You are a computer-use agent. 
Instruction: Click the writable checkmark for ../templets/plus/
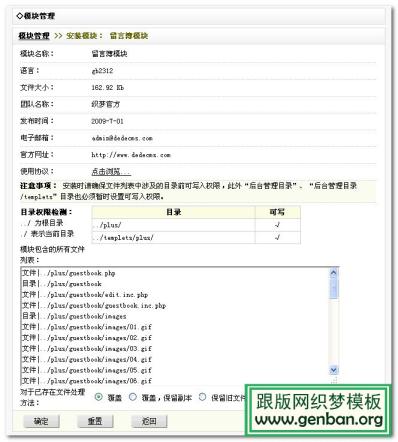[277, 238]
